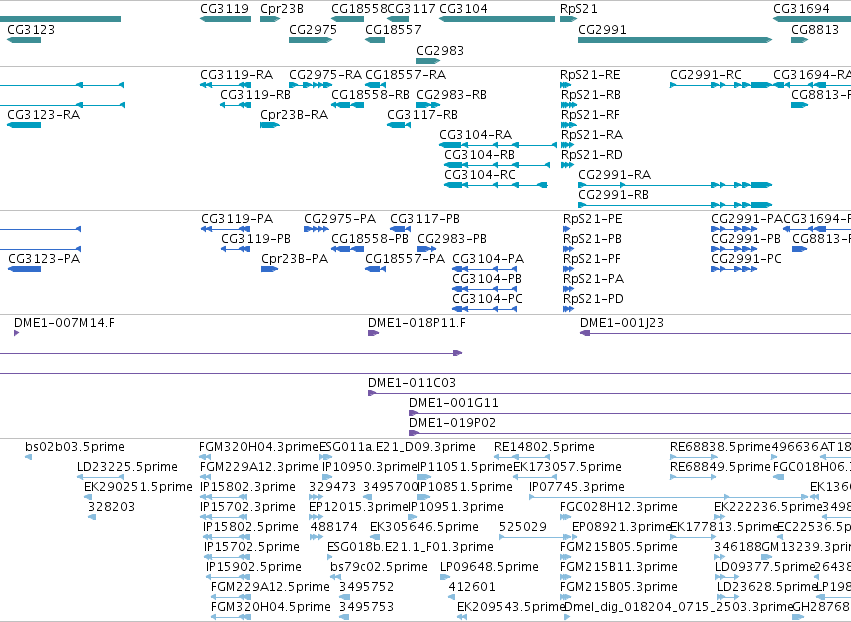
Task: Select transcript CG3119-RA label
Action: point(237,74)
